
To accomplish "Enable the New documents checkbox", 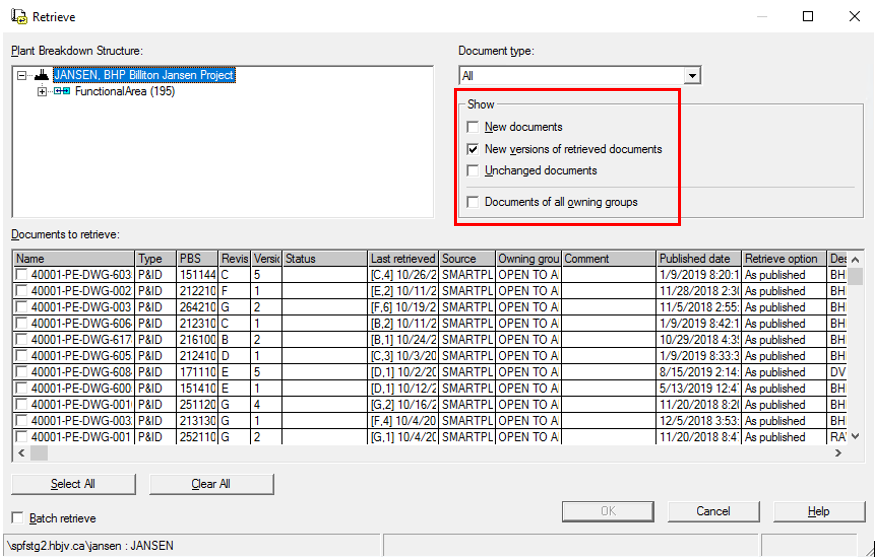I will [x=473, y=127].
